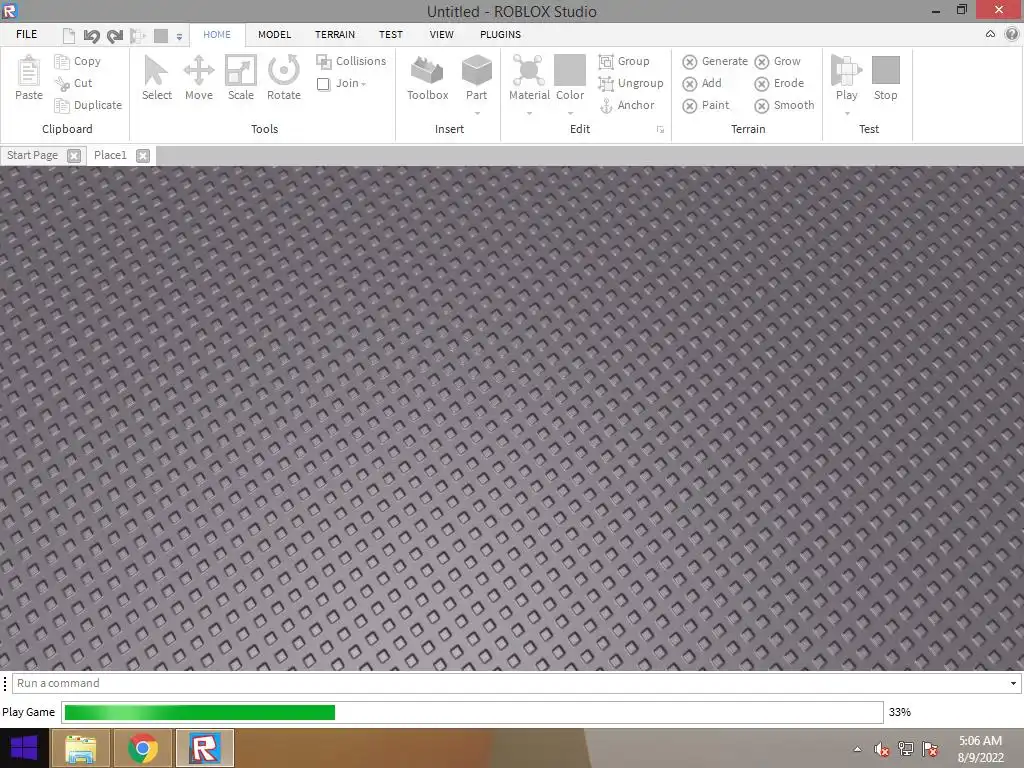Close the Place1 tab
Viewport: 1024px width, 768px height.
[x=143, y=156]
